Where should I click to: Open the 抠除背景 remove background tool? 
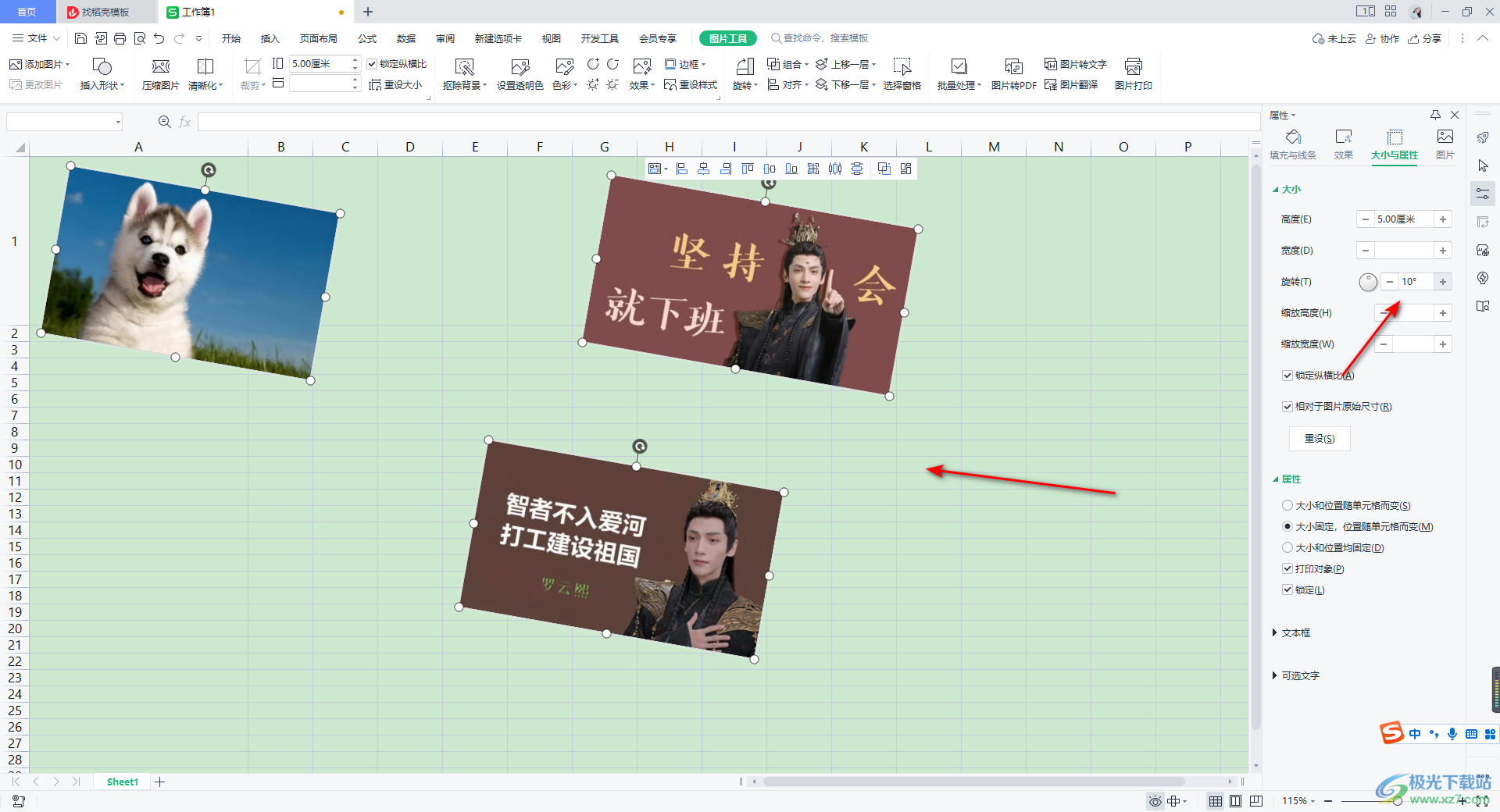[464, 74]
